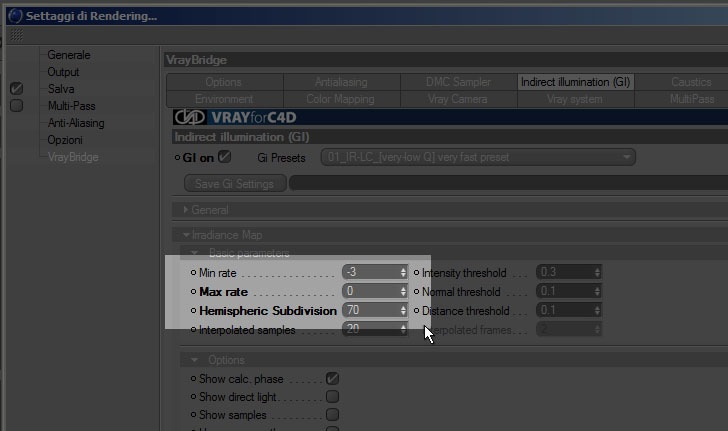
Task: Collapse the Irradiance Map section
Action: click(x=186, y=235)
